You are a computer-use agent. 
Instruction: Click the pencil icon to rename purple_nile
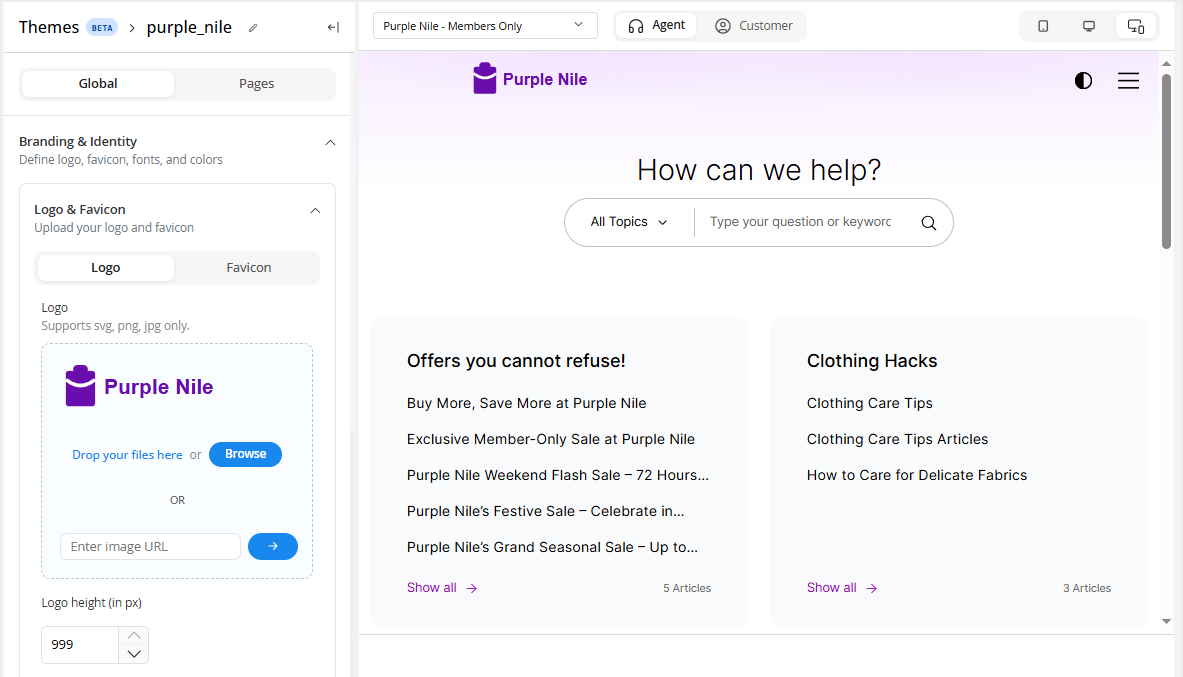tap(253, 28)
